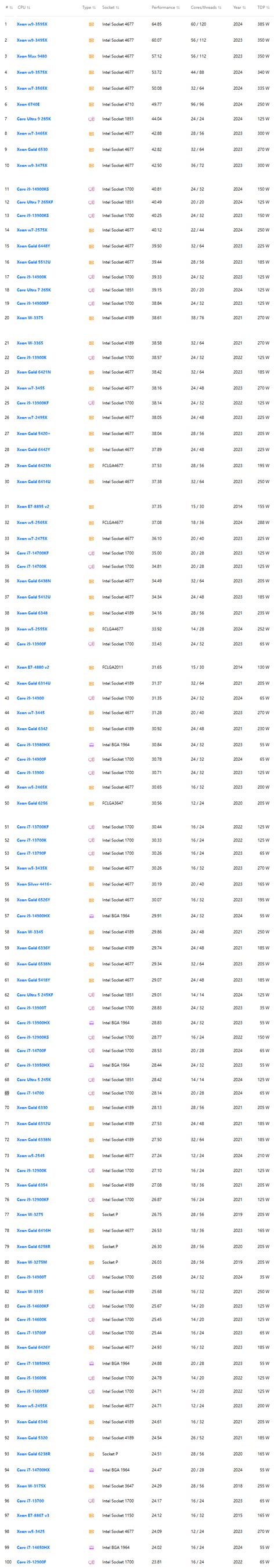The image size is (275, 1568).
Task: Sort by Socket column header
Action: [x=110, y=8]
